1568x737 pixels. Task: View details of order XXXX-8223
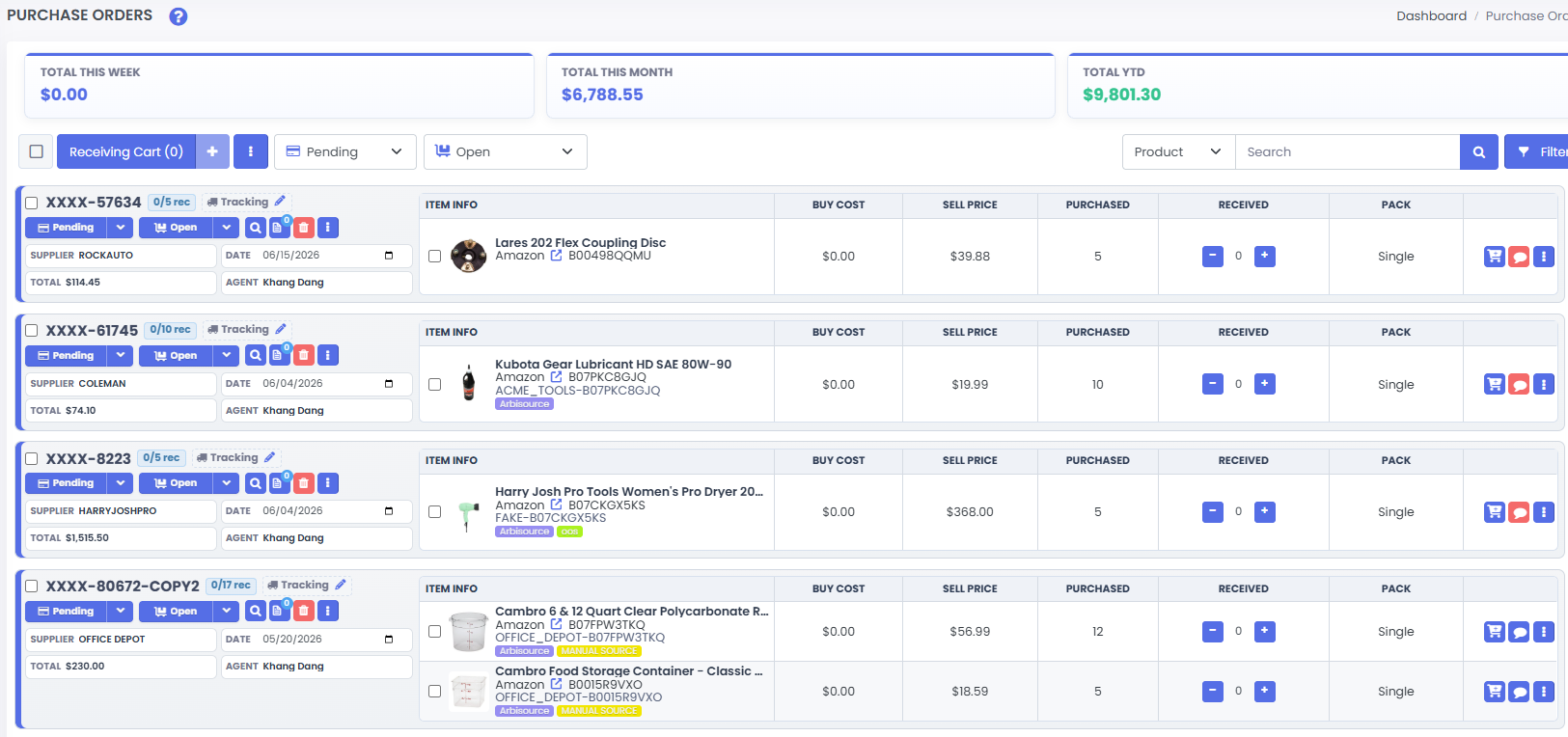256,483
